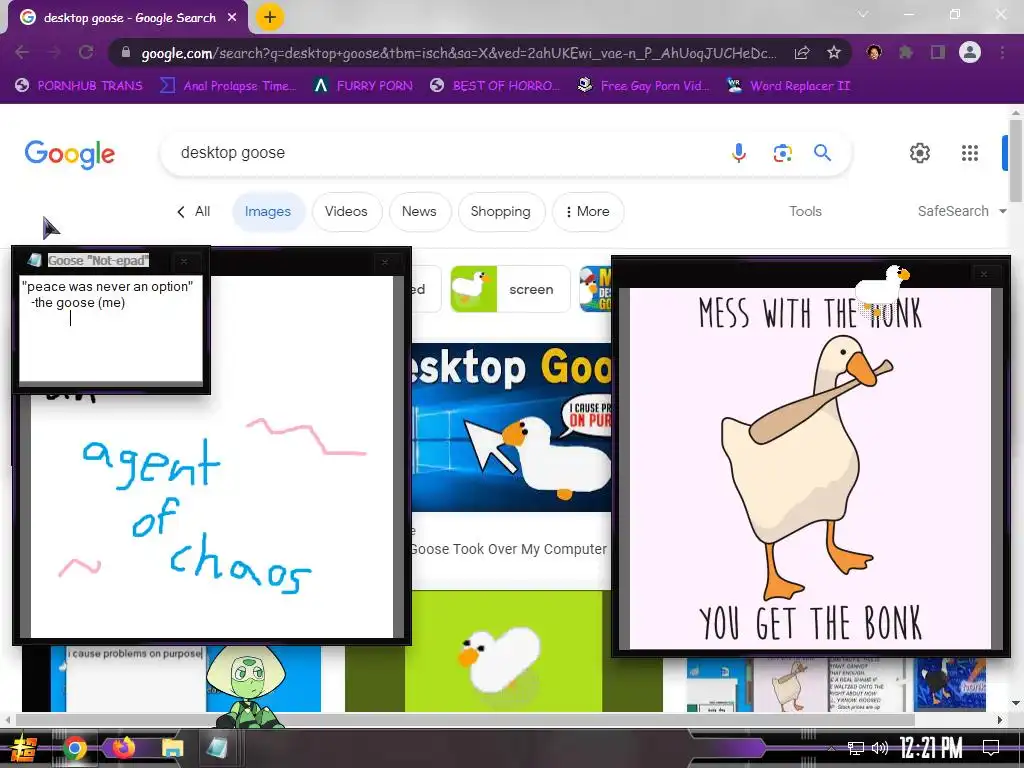The width and height of the screenshot is (1024, 768).
Task: Open the More search filters menu
Action: click(588, 212)
